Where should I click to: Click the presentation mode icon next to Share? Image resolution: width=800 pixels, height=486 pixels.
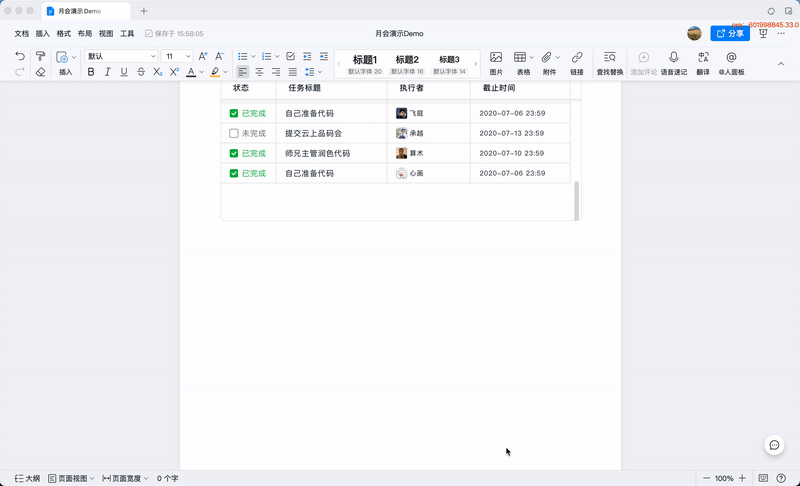tap(763, 34)
